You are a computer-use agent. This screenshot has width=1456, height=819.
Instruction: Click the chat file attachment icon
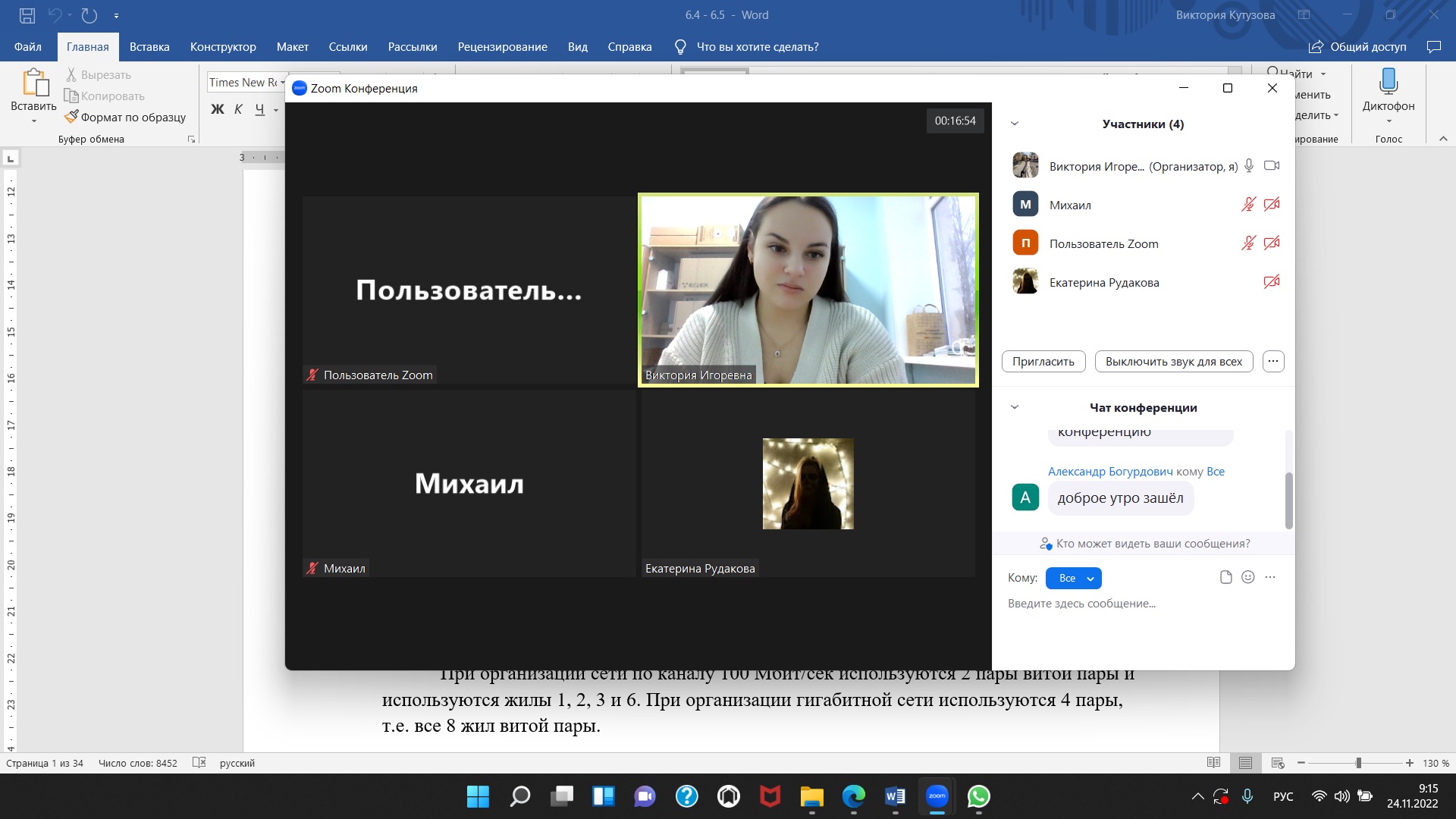pyautogui.click(x=1226, y=577)
